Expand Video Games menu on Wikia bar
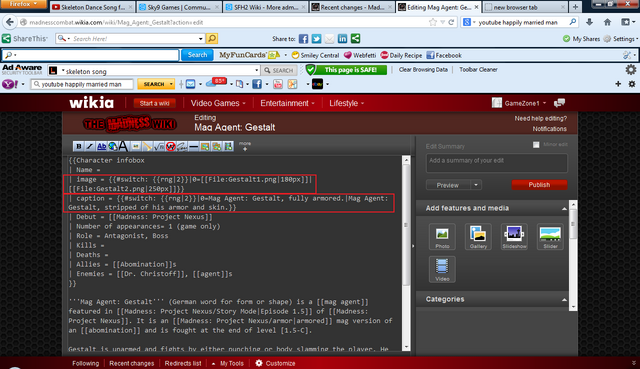The height and width of the screenshot is (369, 640). pos(218,103)
